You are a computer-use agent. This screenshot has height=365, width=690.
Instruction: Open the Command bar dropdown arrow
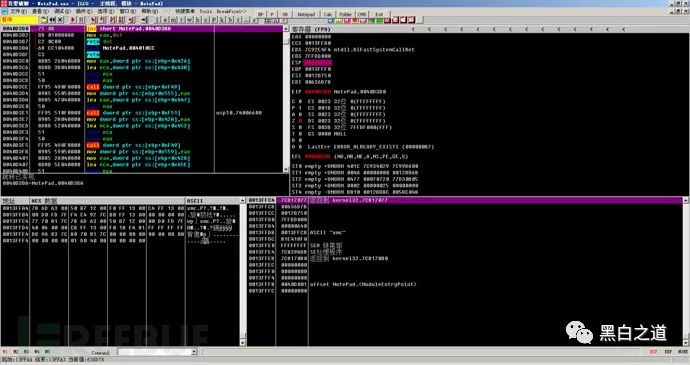[x=194, y=352]
